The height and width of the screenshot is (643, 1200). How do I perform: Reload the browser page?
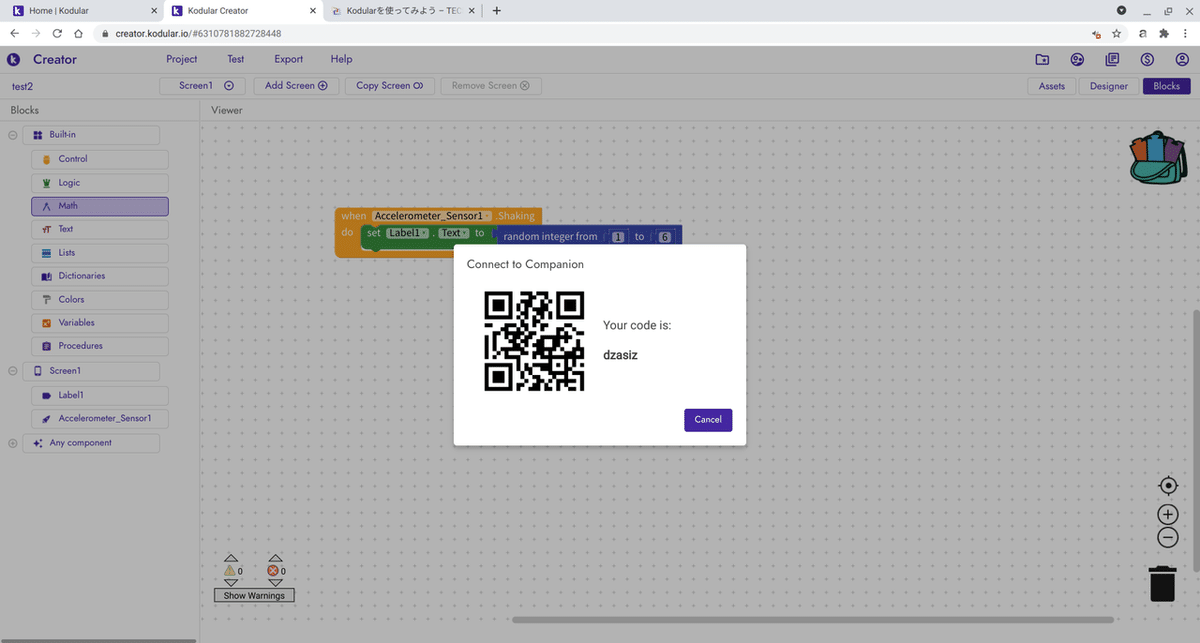point(57,33)
